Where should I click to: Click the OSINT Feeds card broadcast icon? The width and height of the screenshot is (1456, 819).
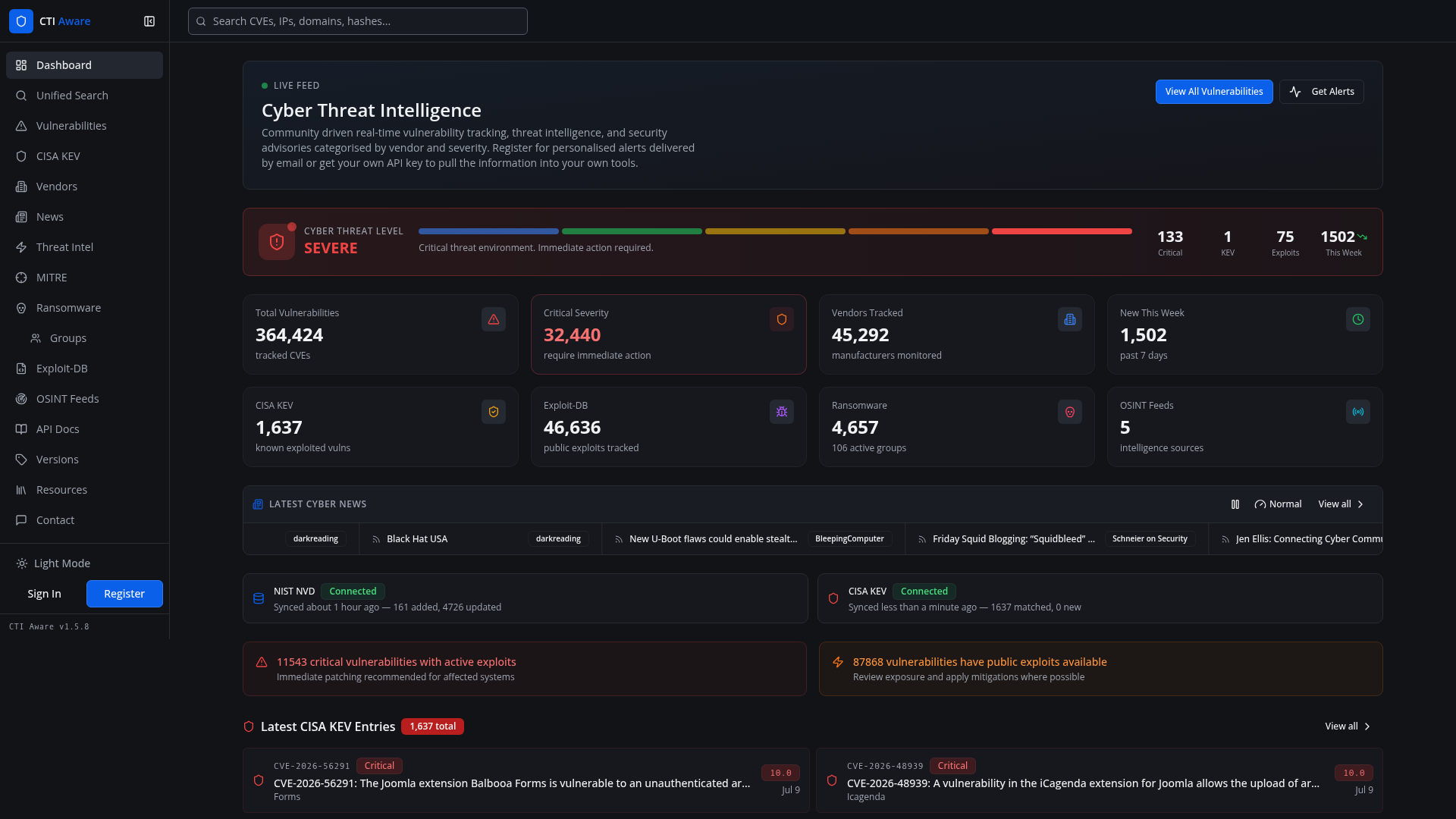coord(1358,412)
